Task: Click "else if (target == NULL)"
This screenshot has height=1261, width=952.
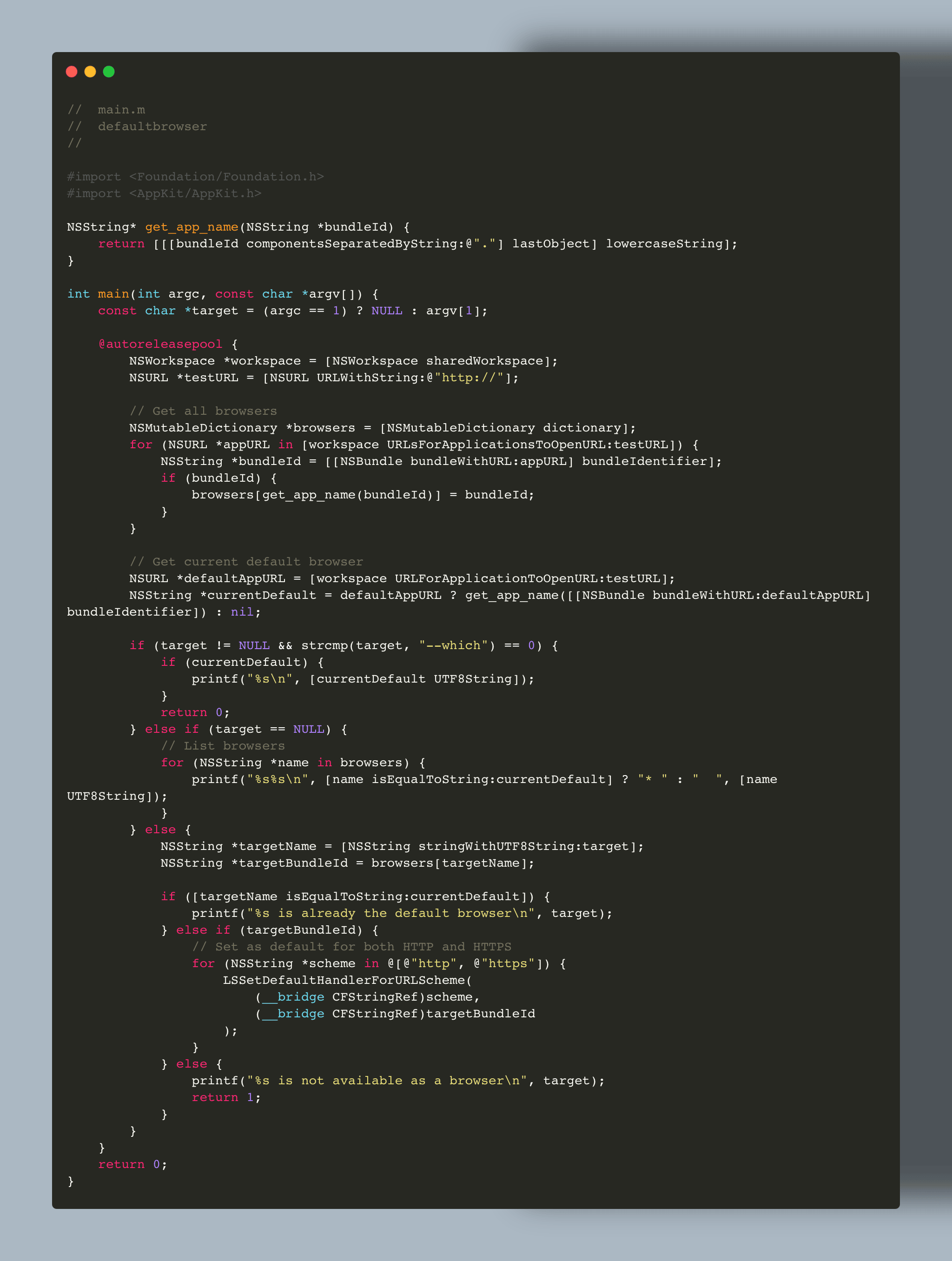Action: (x=238, y=729)
